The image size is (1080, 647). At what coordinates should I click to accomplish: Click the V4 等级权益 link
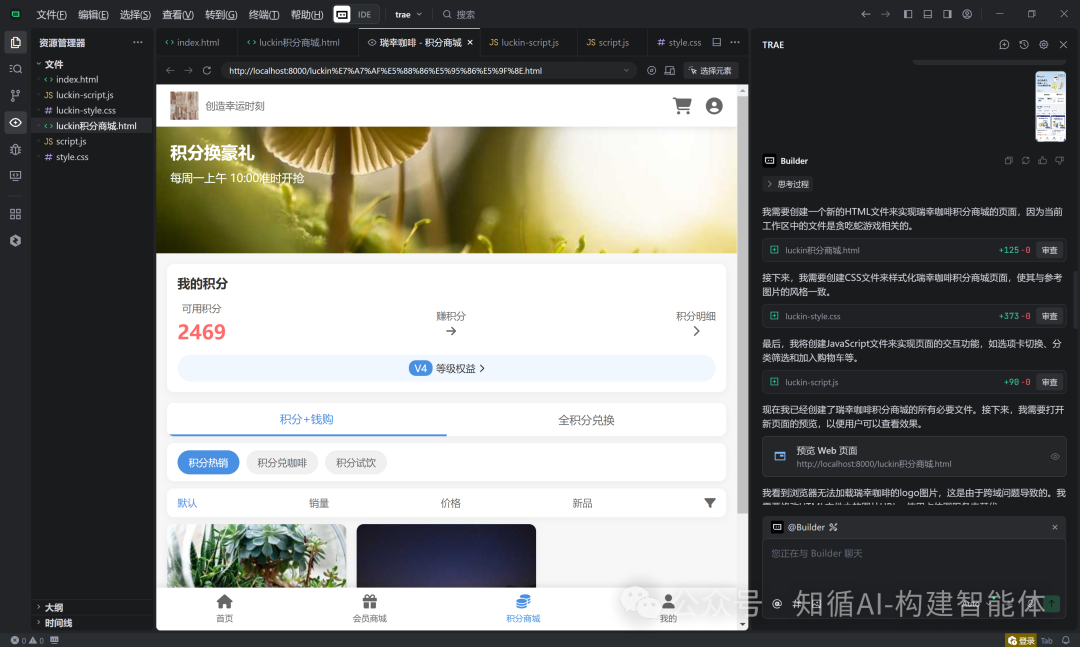446,369
